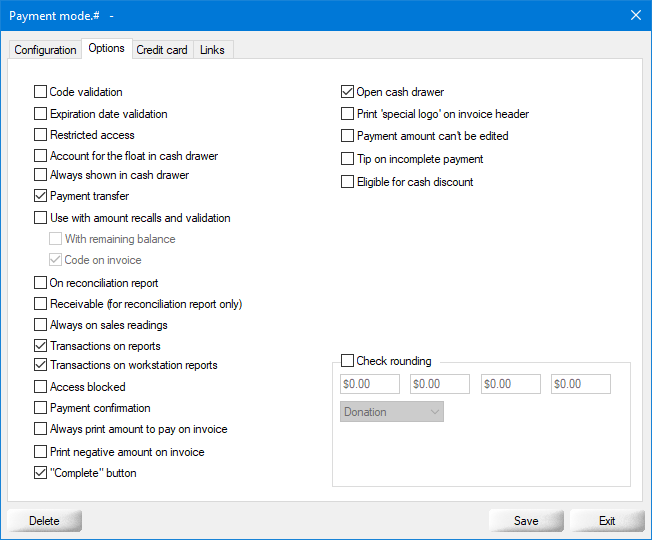Switch to the Configuration tab

(x=45, y=50)
